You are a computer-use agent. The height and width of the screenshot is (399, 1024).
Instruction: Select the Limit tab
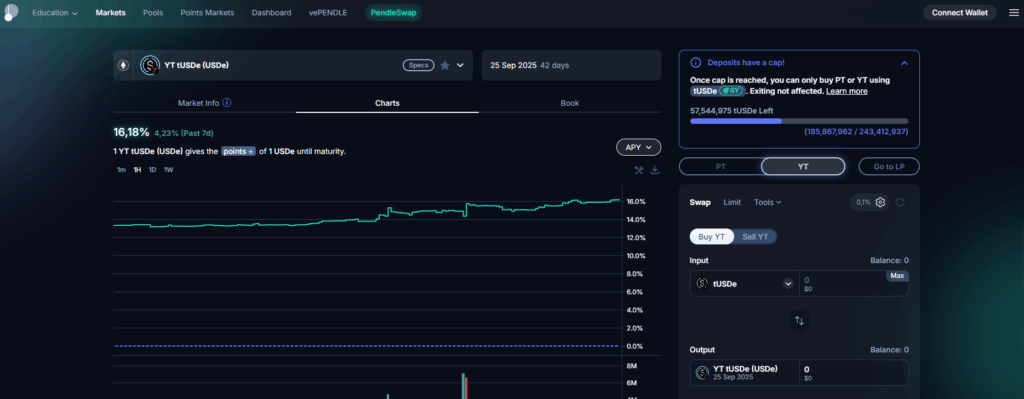[732, 202]
